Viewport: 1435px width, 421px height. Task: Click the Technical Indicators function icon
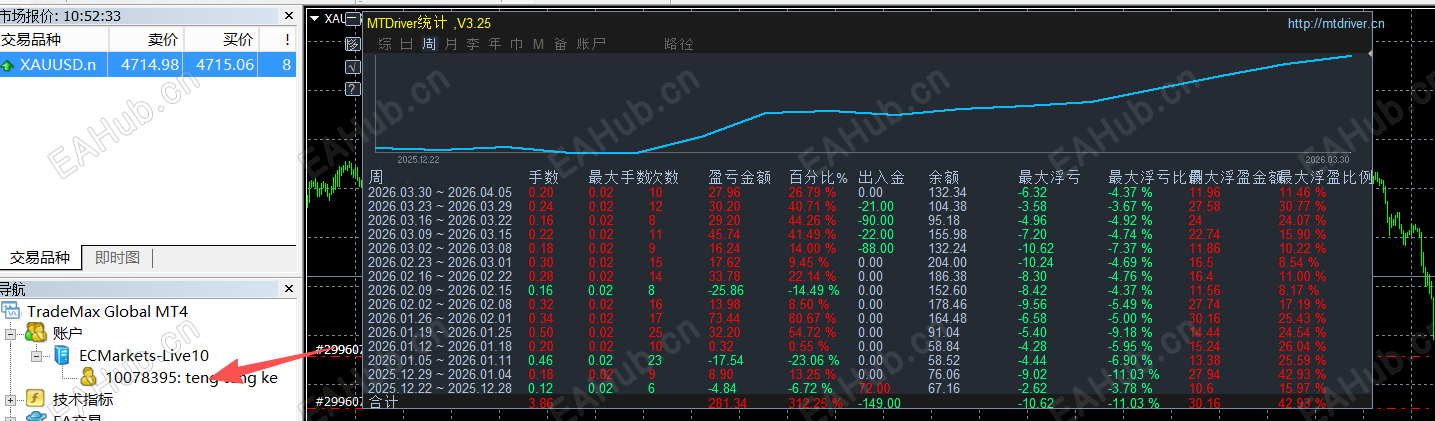tap(36, 399)
